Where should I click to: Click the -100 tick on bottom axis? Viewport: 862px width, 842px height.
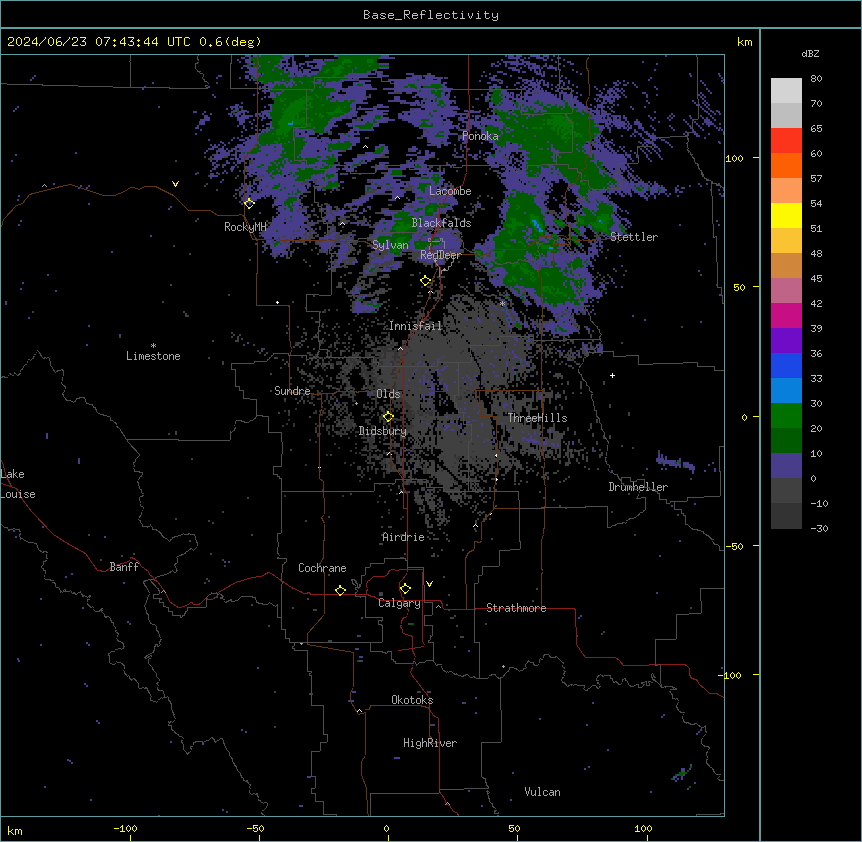point(125,829)
